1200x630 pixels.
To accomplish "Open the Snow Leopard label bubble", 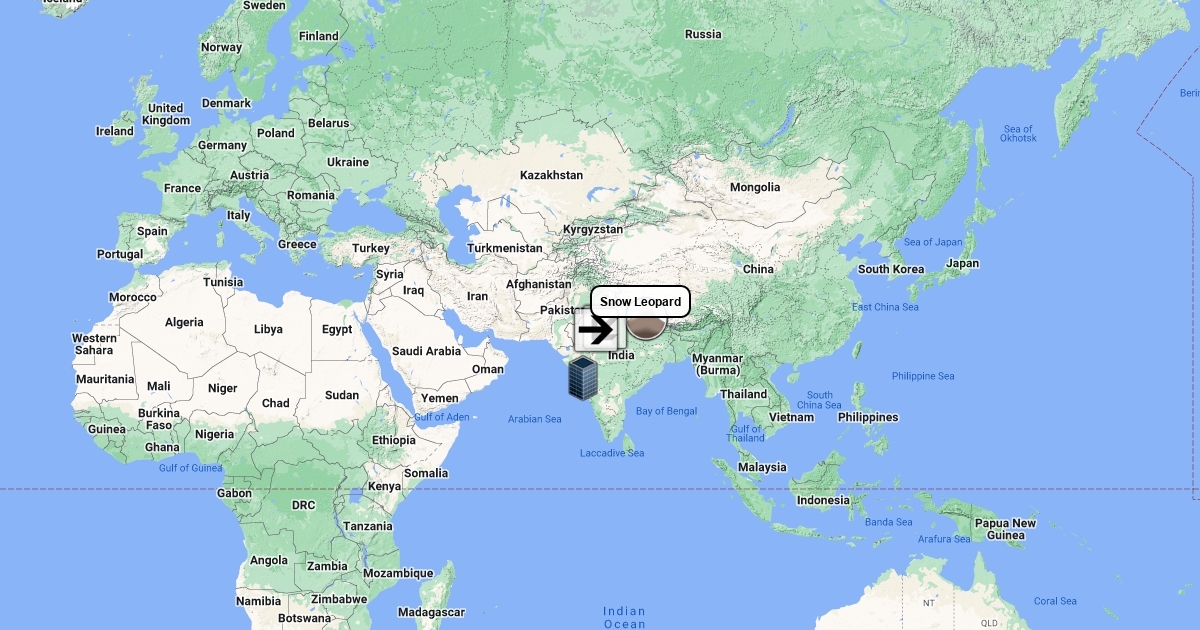I will tap(641, 301).
